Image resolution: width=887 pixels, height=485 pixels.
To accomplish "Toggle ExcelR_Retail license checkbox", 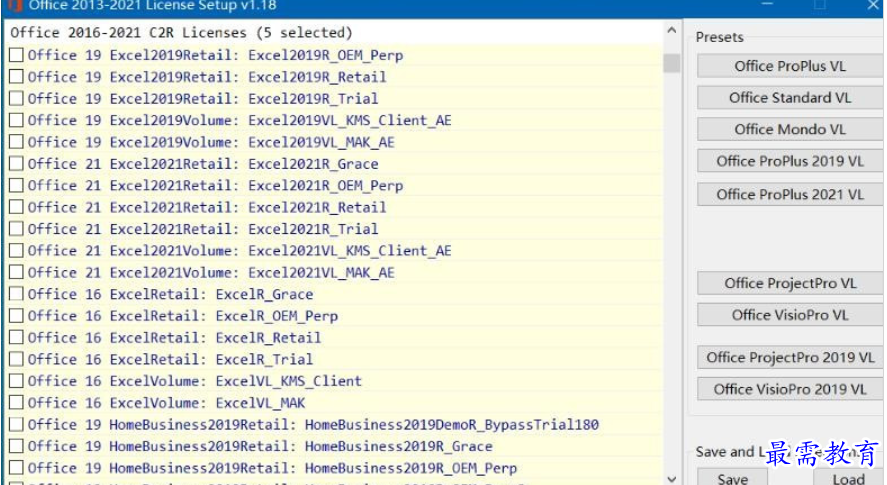I will pos(16,337).
